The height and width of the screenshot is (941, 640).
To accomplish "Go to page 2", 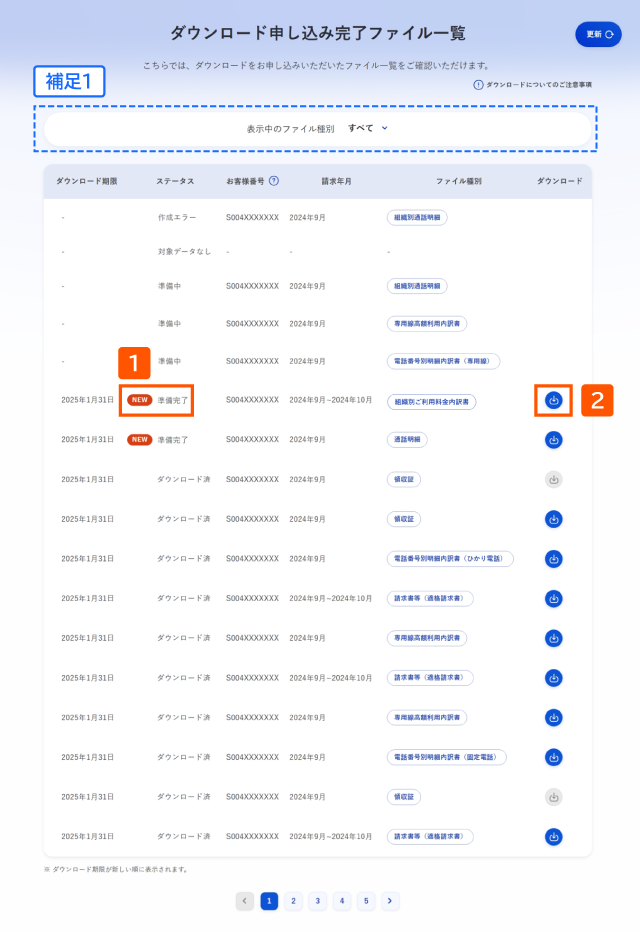I will coord(293,901).
